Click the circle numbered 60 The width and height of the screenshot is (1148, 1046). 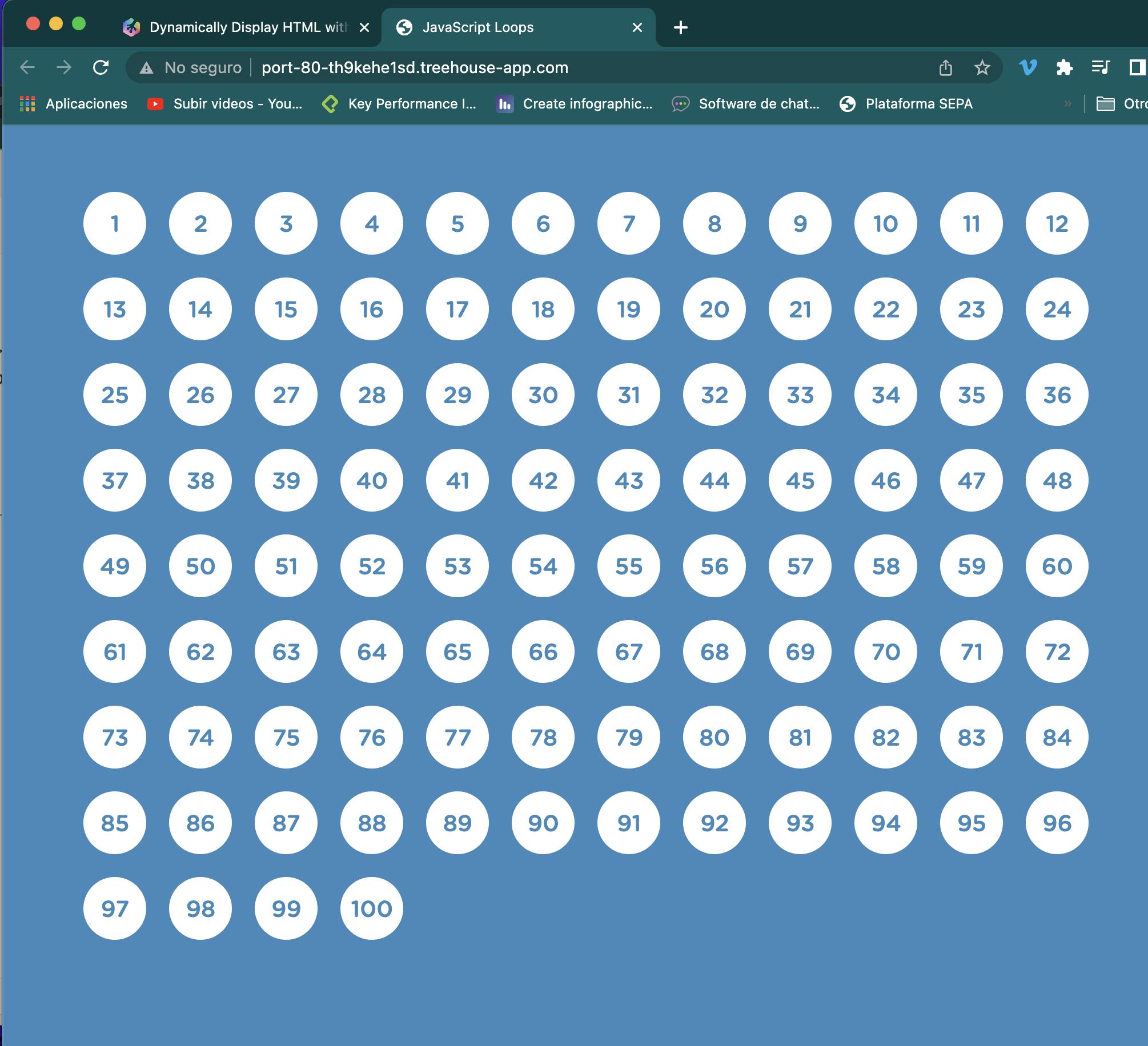click(1057, 566)
